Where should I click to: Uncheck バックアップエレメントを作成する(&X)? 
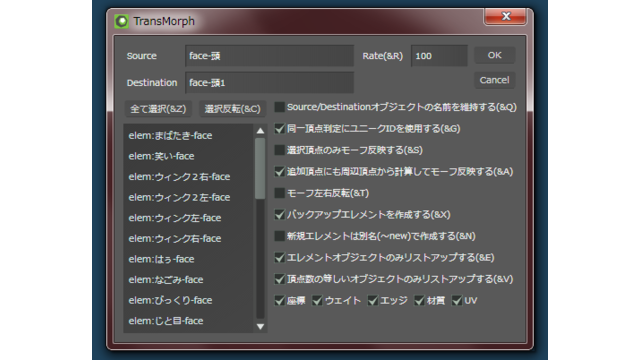280,215
